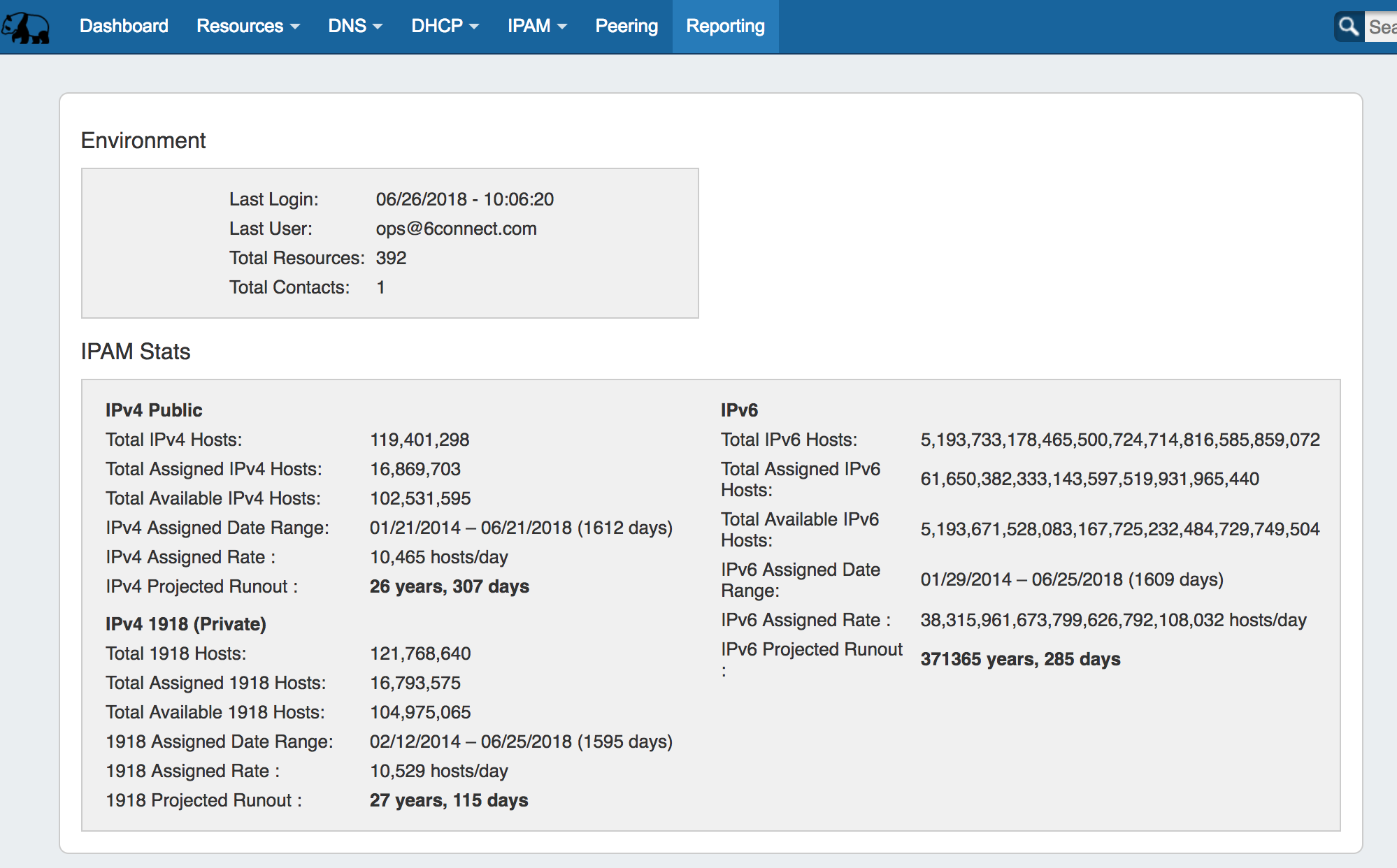Go to the Peering page
This screenshot has height=868, width=1397.
626,26
